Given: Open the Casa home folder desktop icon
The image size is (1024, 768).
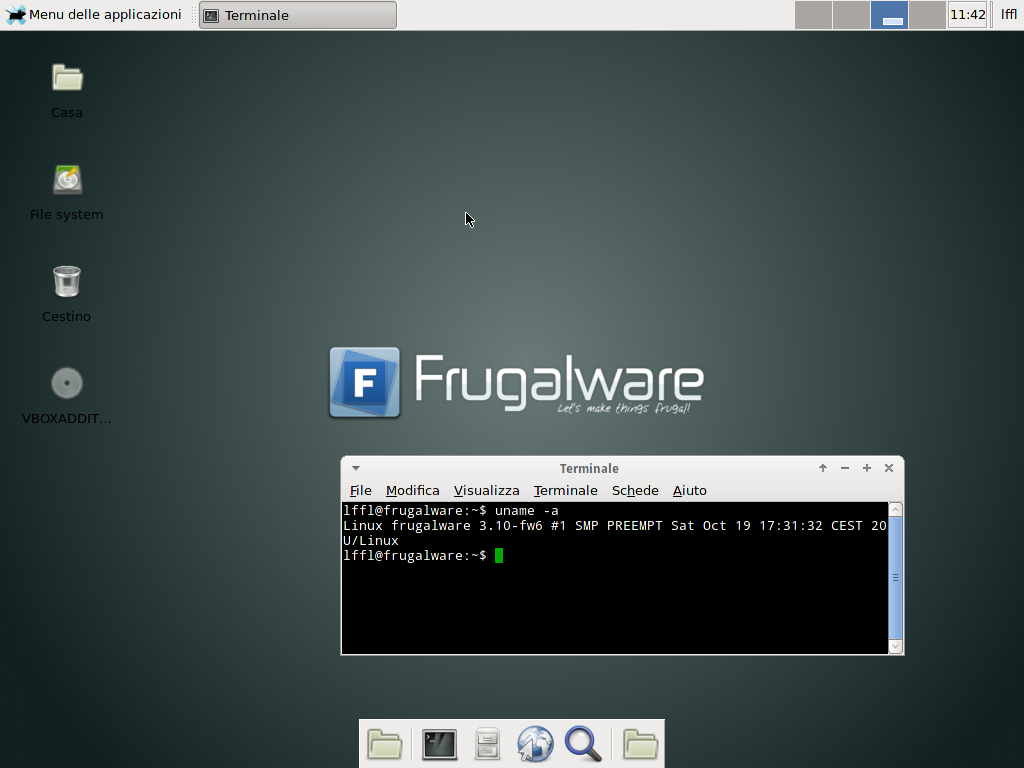Looking at the screenshot, I should (x=67, y=78).
